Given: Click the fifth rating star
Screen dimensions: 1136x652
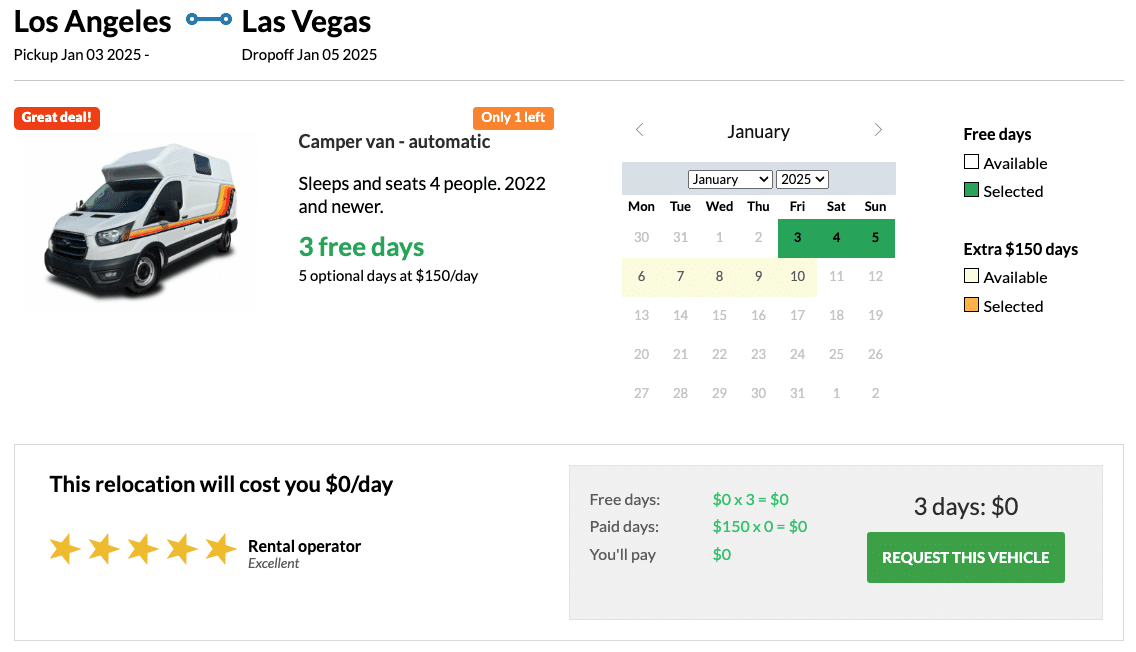Looking at the screenshot, I should [221, 548].
